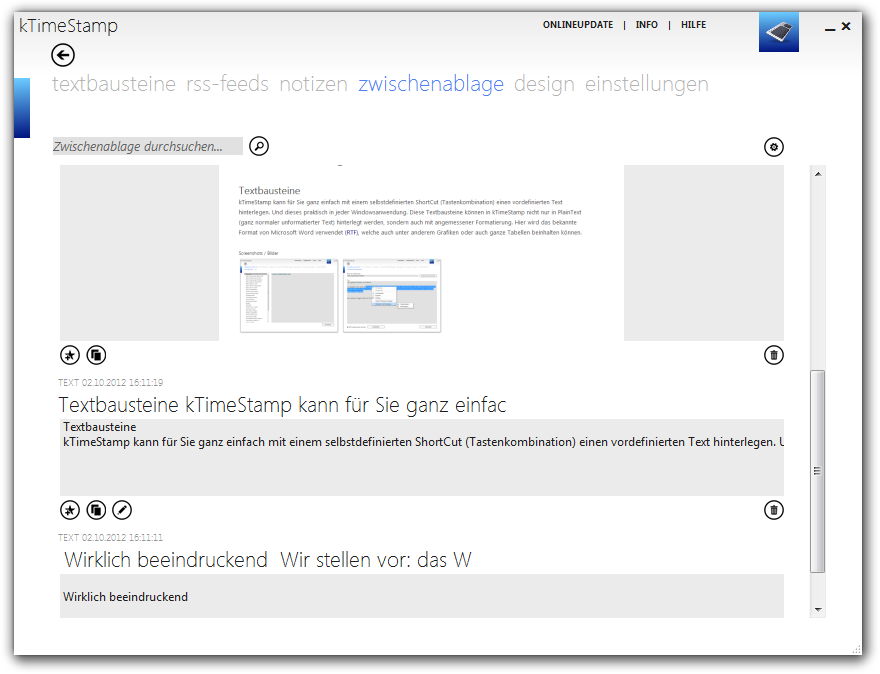Open the HILFE link
880x674 pixels.
[694, 25]
